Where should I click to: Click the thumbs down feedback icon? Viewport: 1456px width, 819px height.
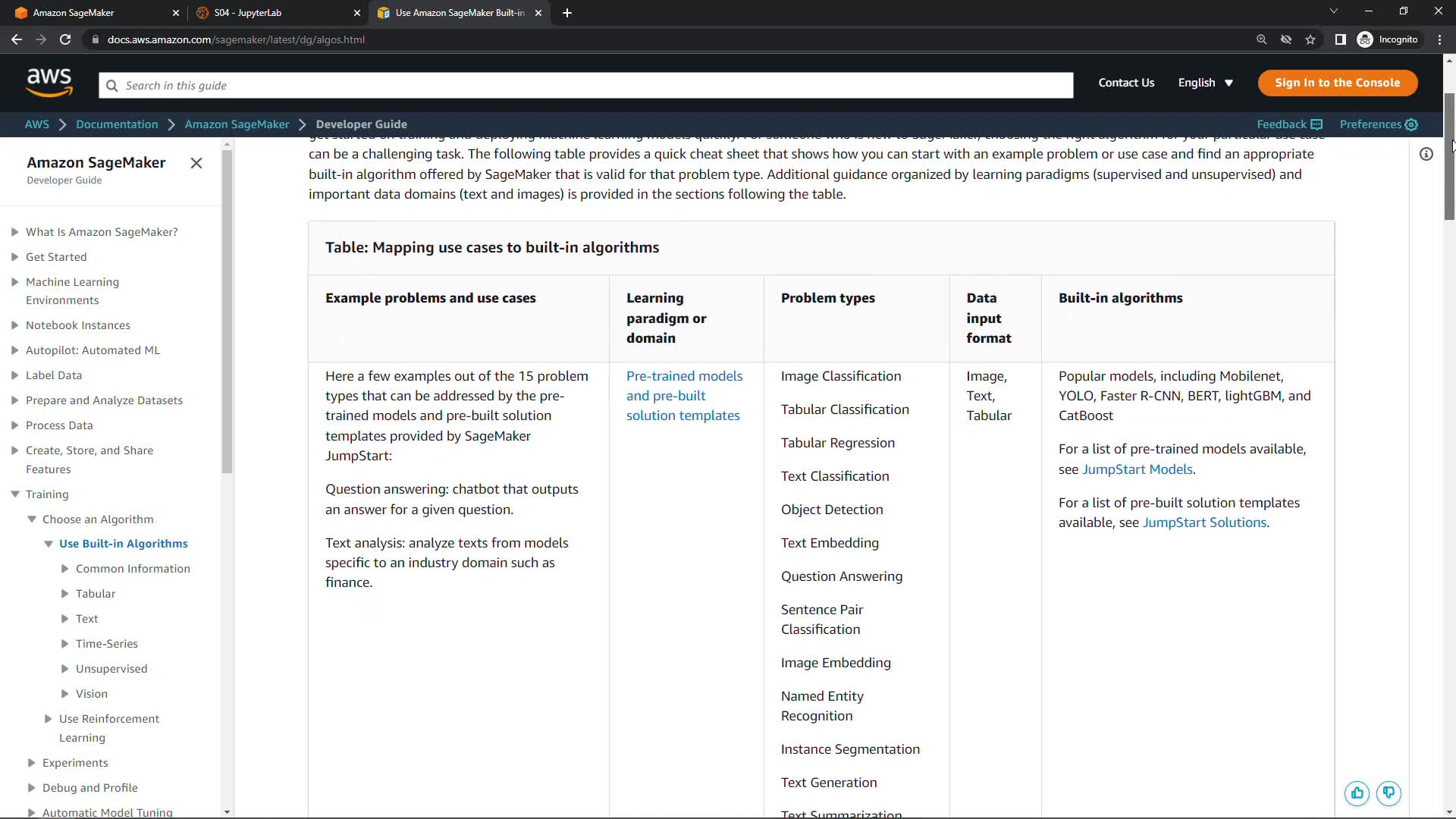[x=1389, y=793]
